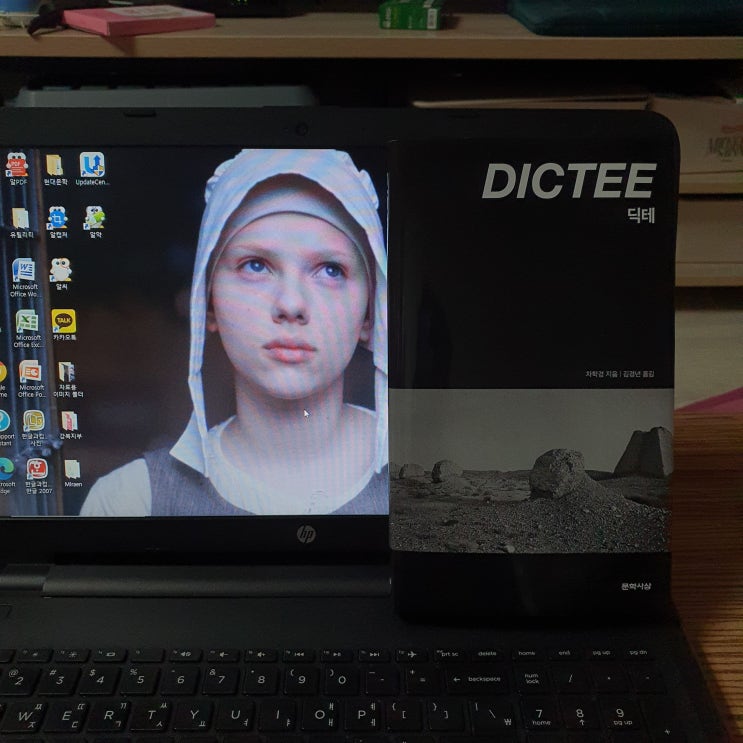Viewport: 743px width, 743px height.
Task: Launch the UpdateCenter shortcut
Action: [92, 169]
